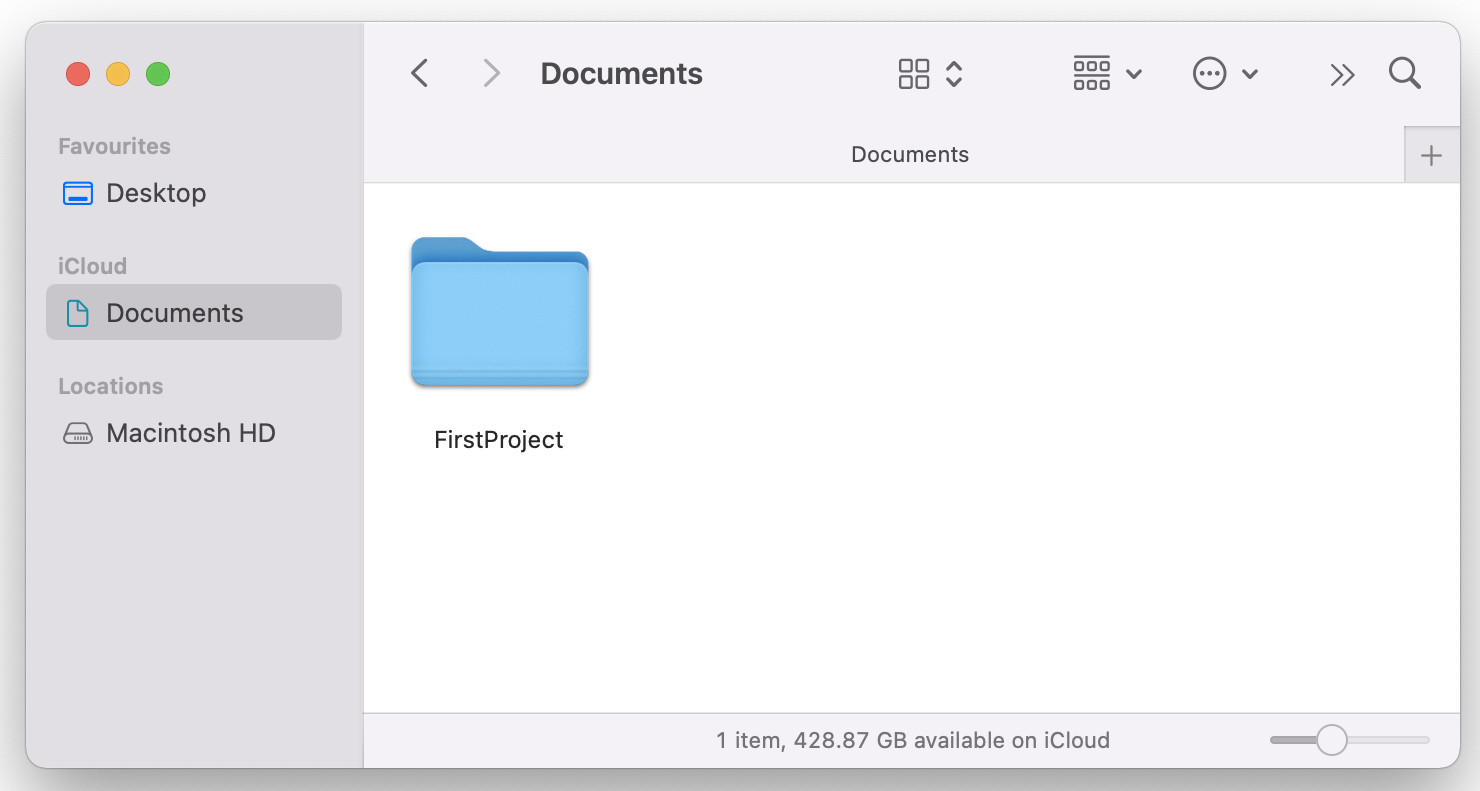
Task: Click the Macintosh HD location icon
Action: pyautogui.click(x=78, y=432)
